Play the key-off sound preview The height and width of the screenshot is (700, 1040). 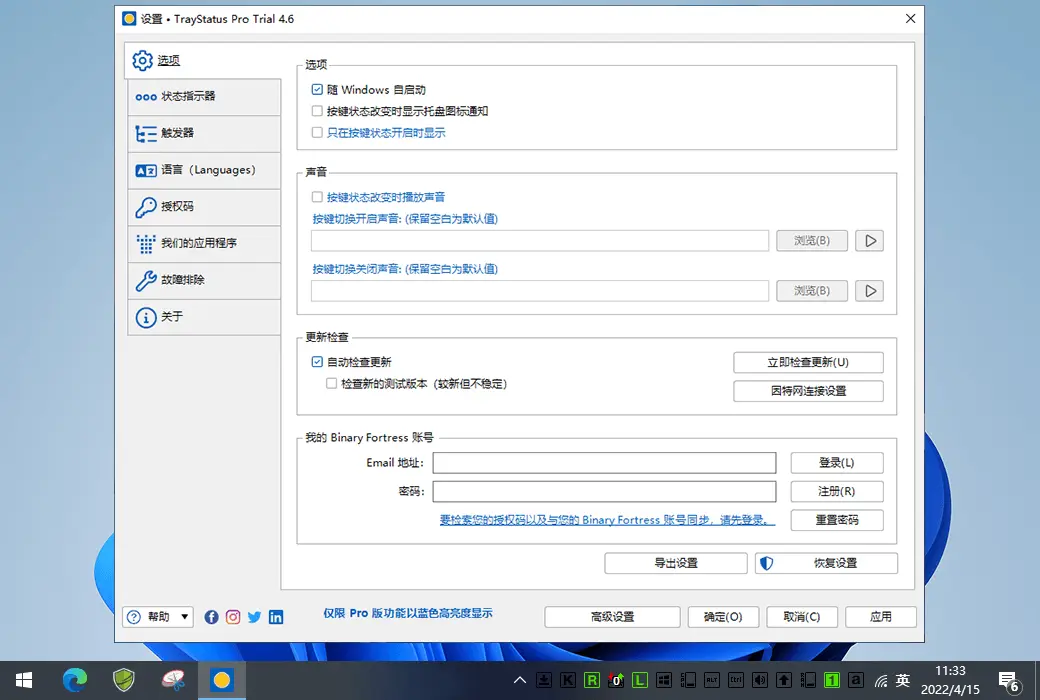point(870,291)
